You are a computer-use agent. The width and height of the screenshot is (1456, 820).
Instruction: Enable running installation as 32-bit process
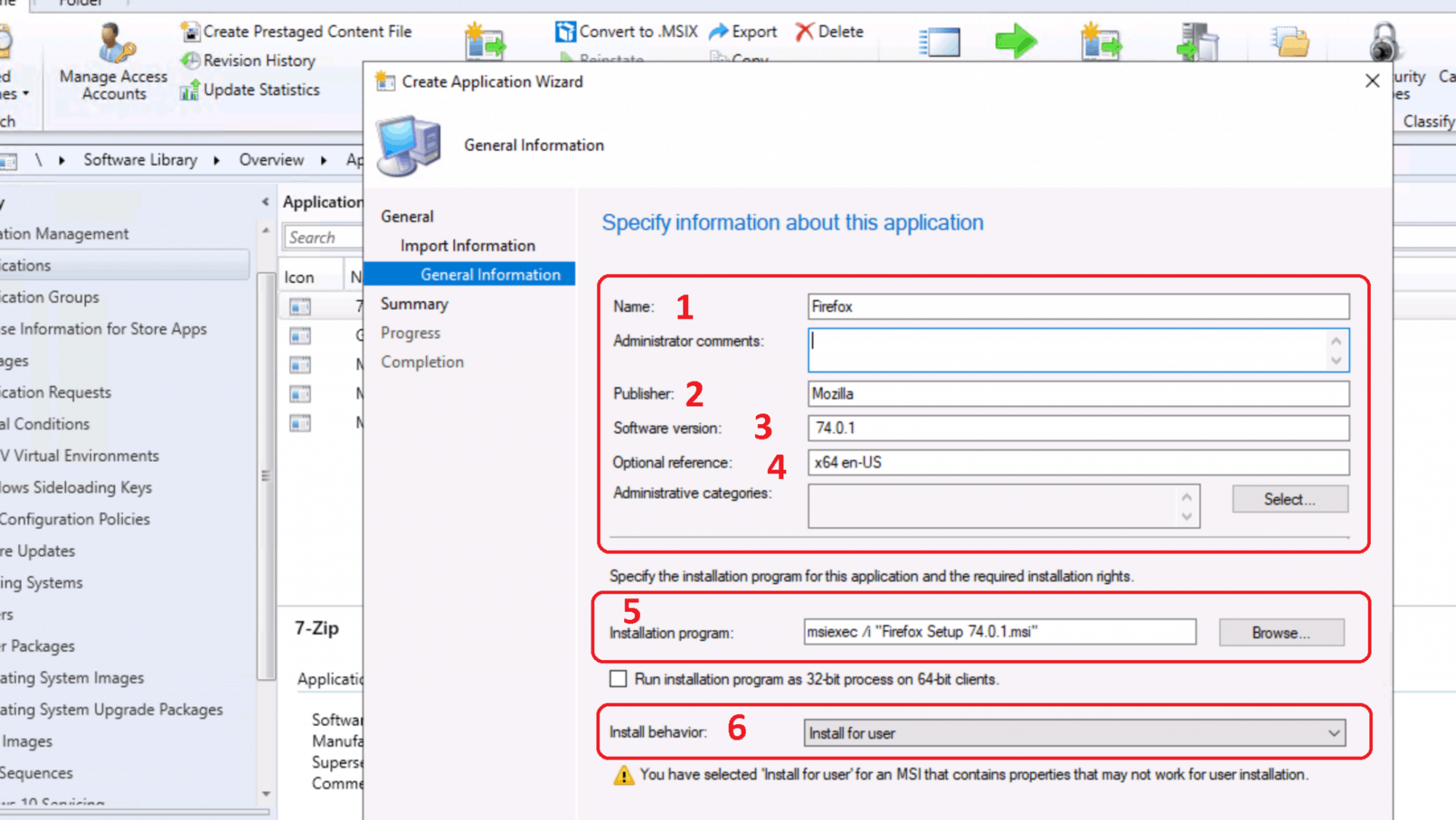tap(617, 678)
